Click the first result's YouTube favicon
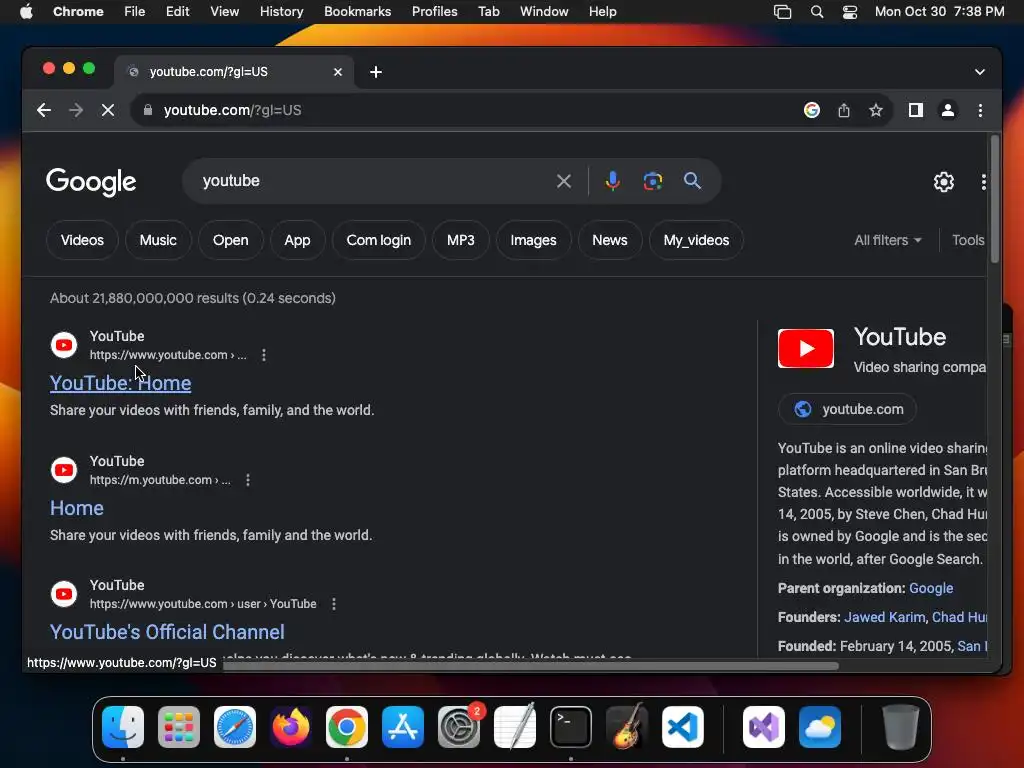 coord(64,345)
